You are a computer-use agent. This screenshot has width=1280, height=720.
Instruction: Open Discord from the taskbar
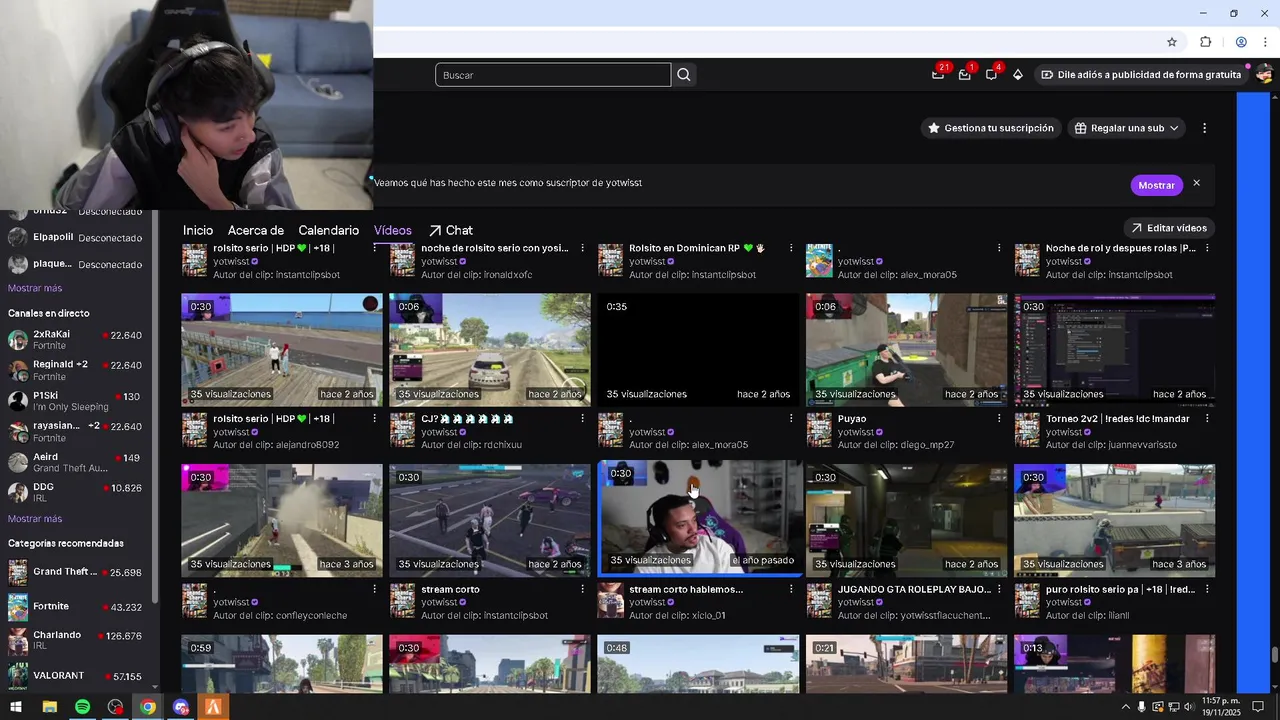[x=181, y=707]
